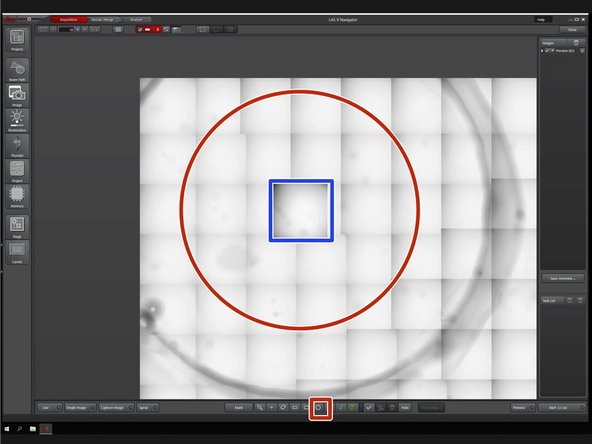Select the ellipse region tool left of circle

306,407
